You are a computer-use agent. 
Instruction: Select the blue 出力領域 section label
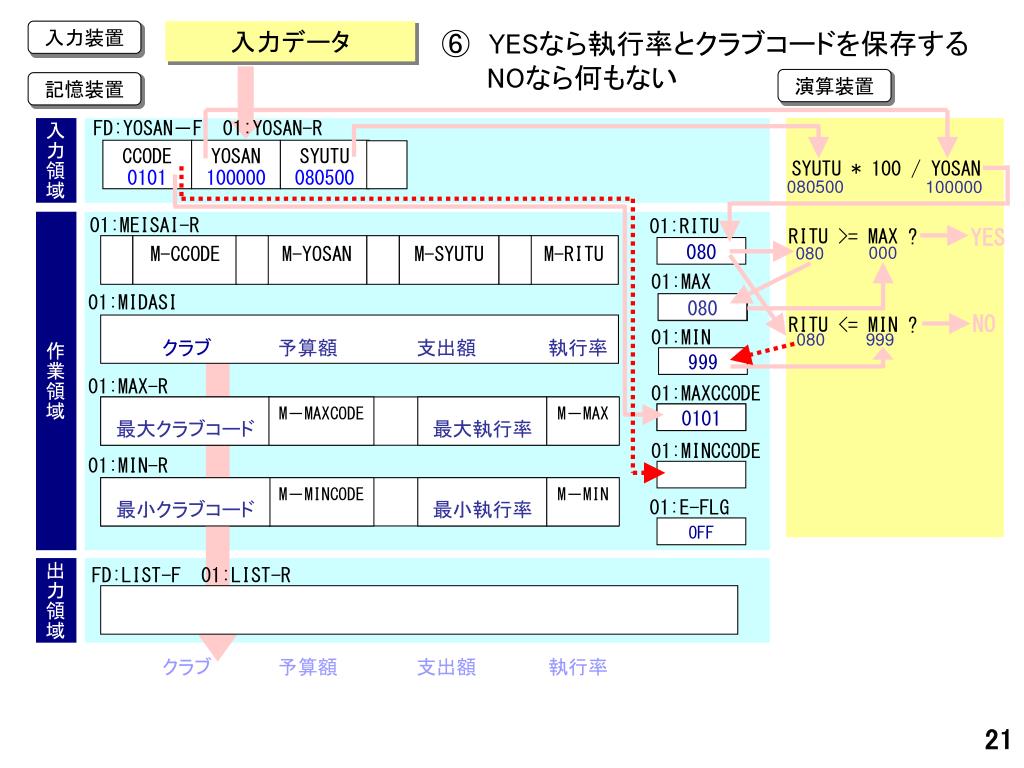[x=56, y=600]
